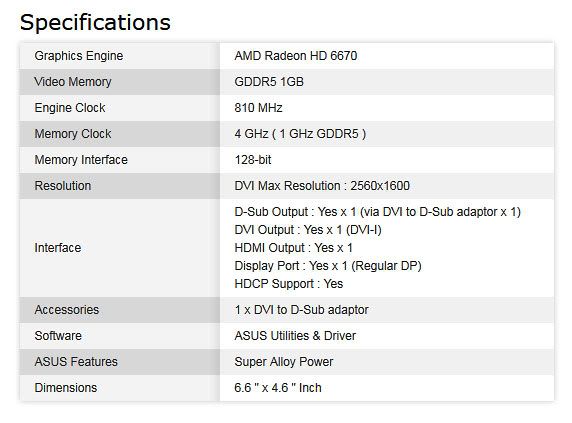Click the 810 MHz value
The image size is (572, 423).
click(x=259, y=108)
